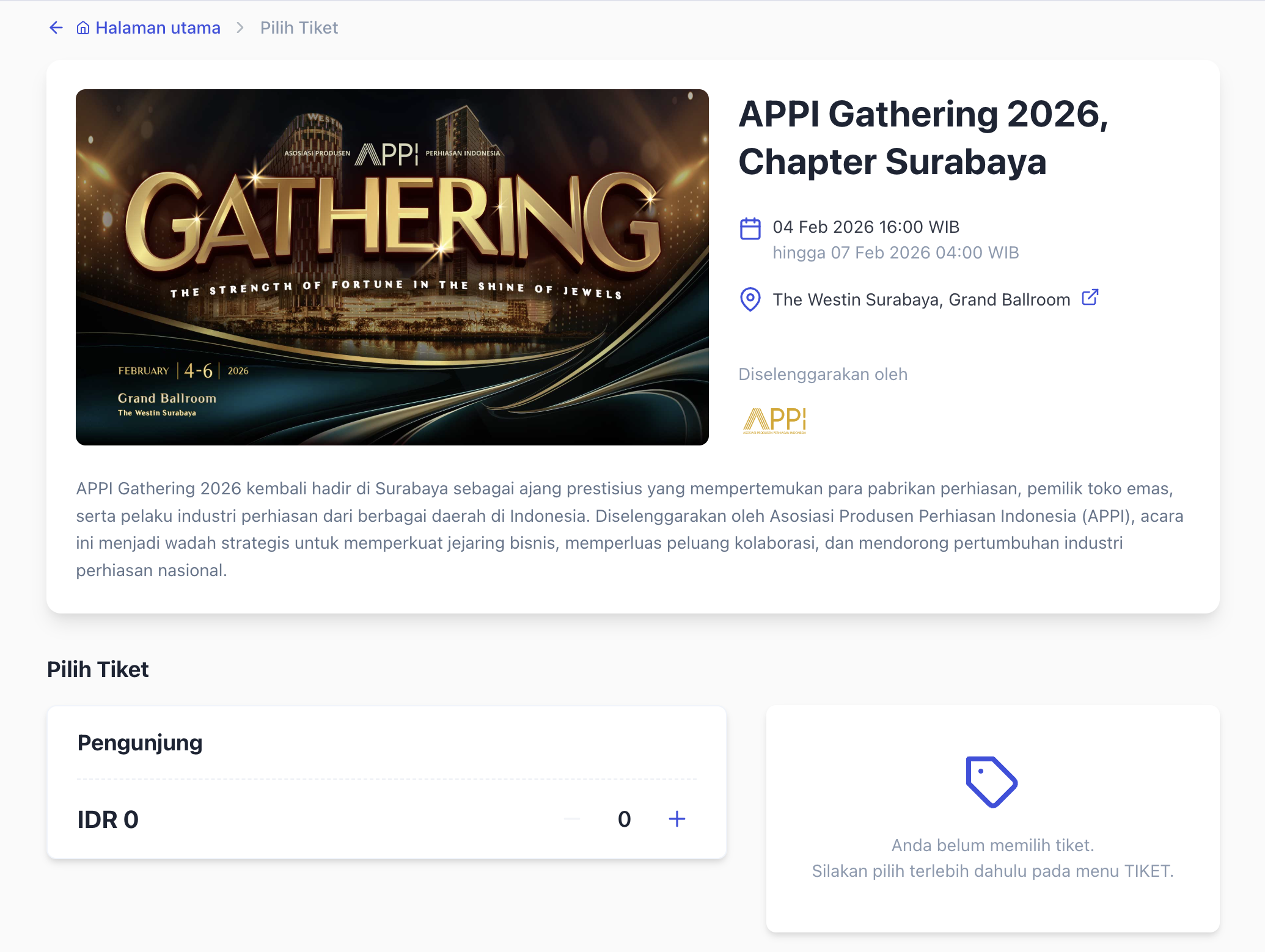1265x952 pixels.
Task: Click the Diselenggarakan oleh label
Action: (x=823, y=374)
